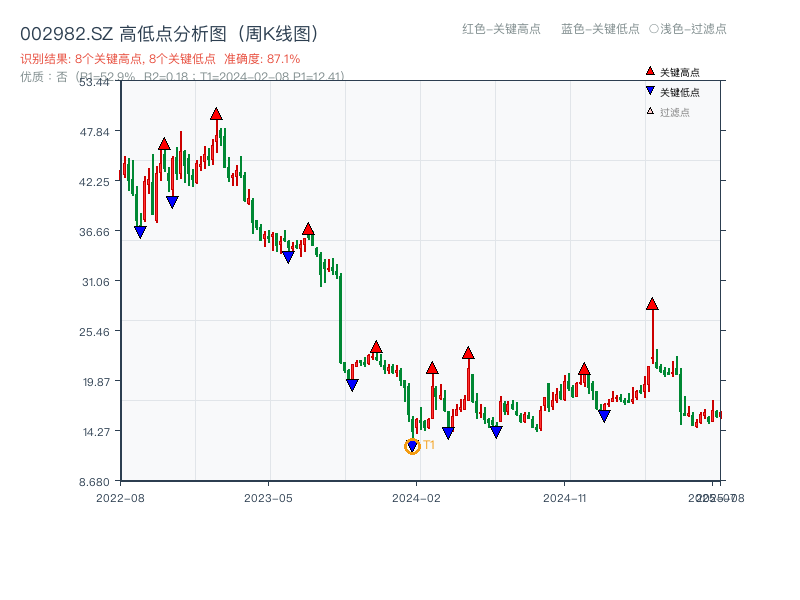Click the tall red candle of the 2025 spike

(653, 335)
